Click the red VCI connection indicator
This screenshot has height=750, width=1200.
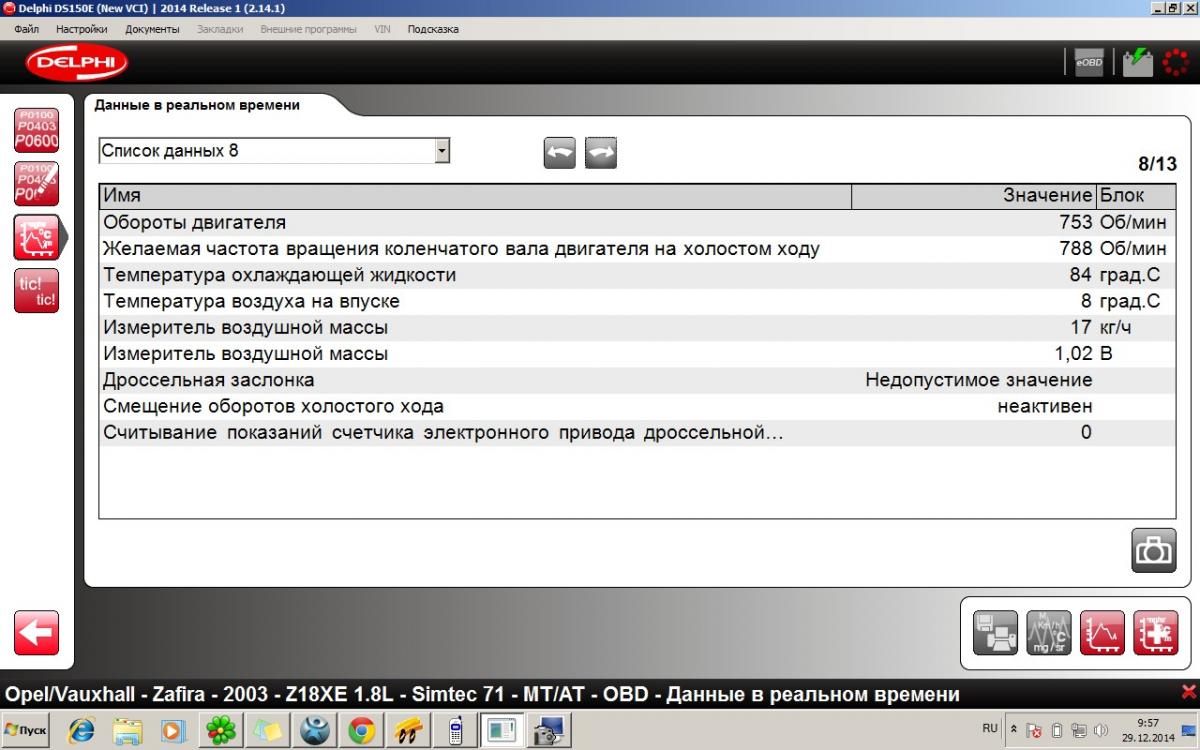tap(1176, 62)
